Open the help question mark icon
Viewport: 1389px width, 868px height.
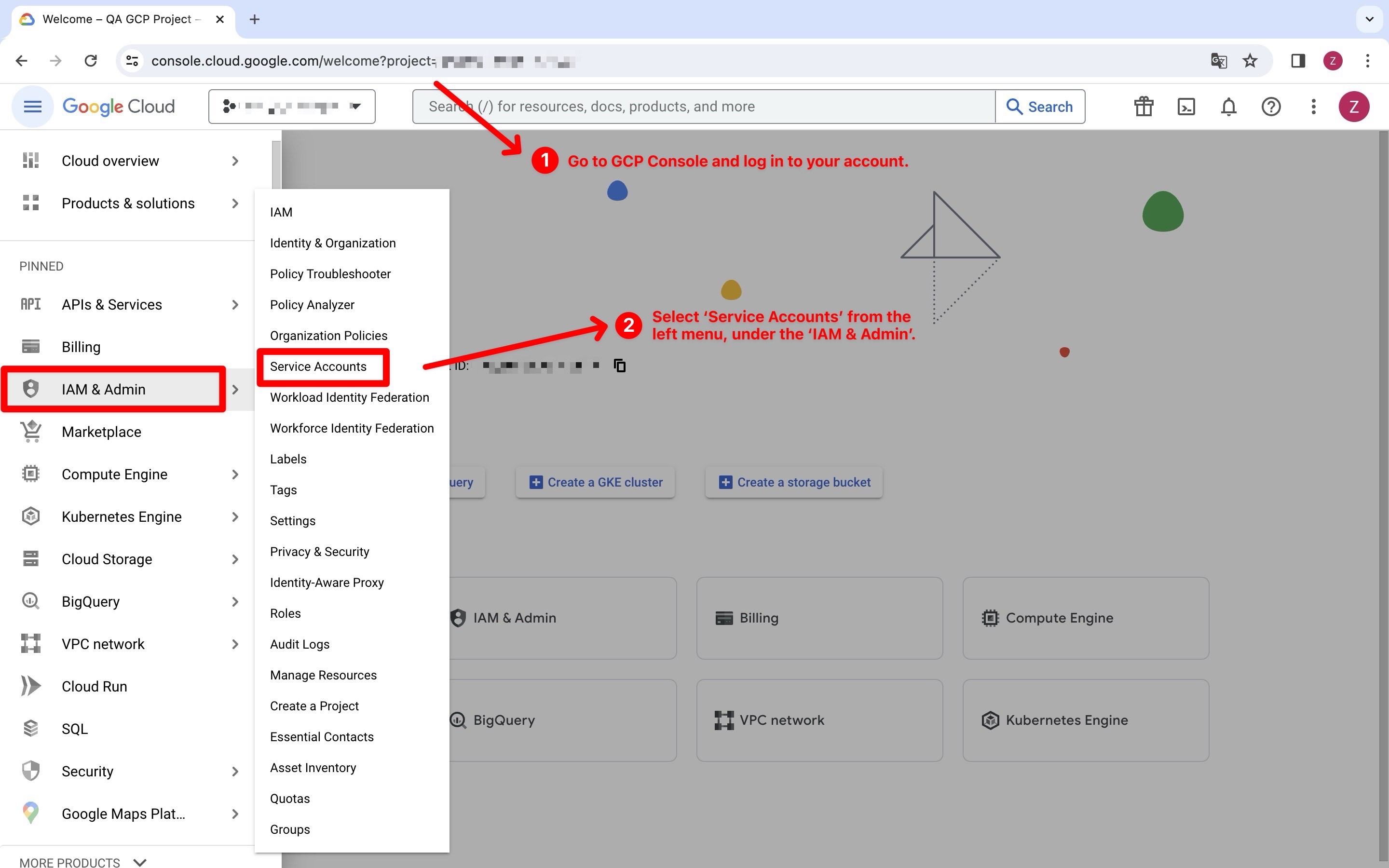click(1271, 106)
